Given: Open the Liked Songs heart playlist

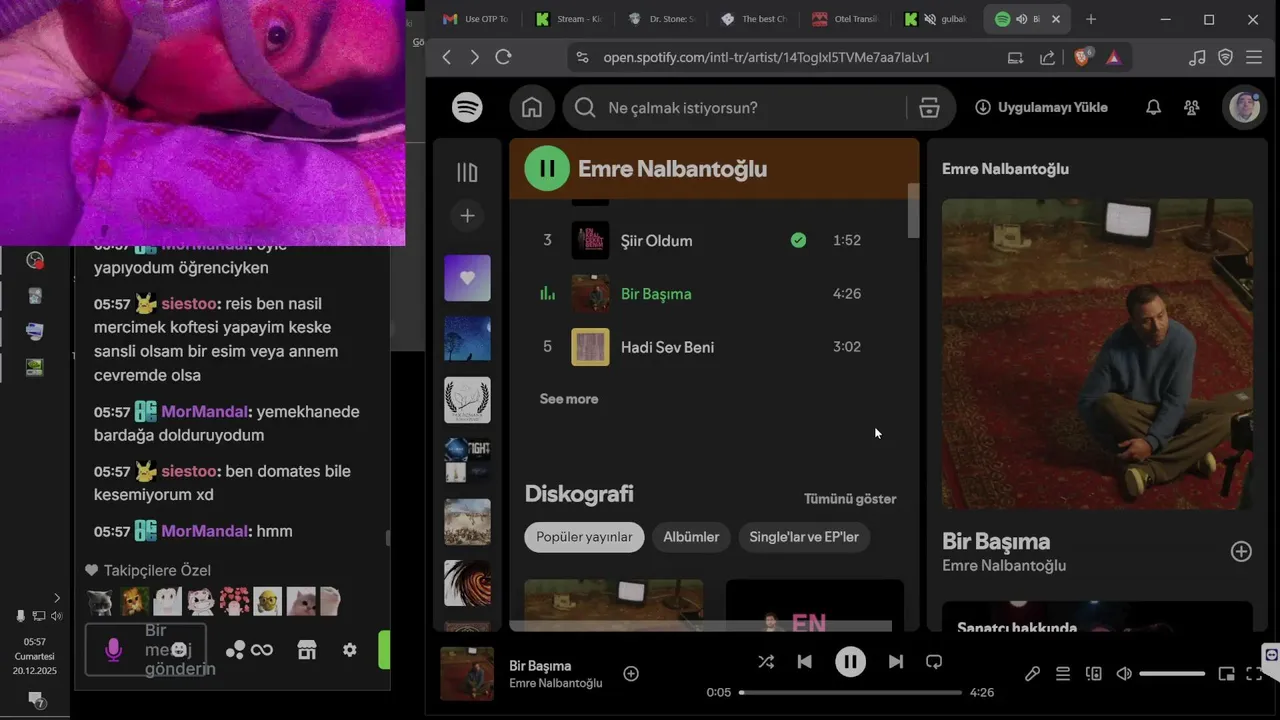Looking at the screenshot, I should click(x=467, y=278).
